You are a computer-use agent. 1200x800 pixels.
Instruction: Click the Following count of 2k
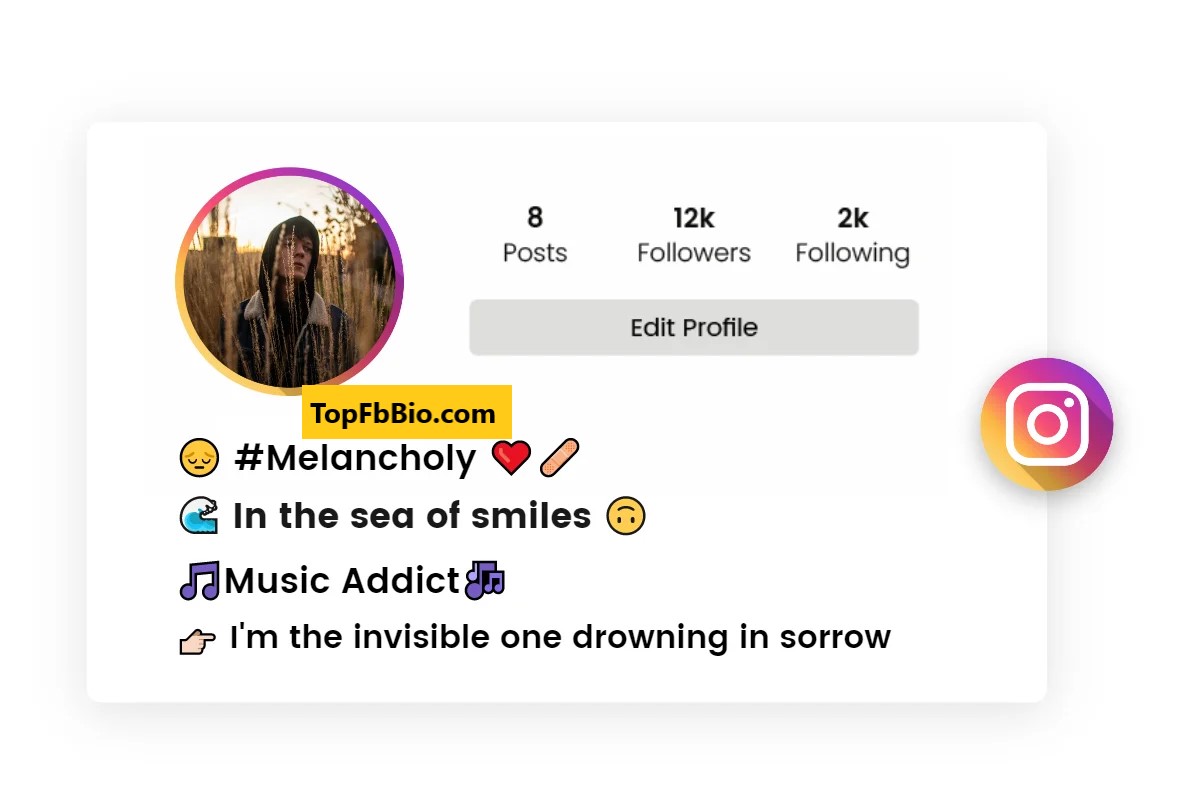coord(852,234)
